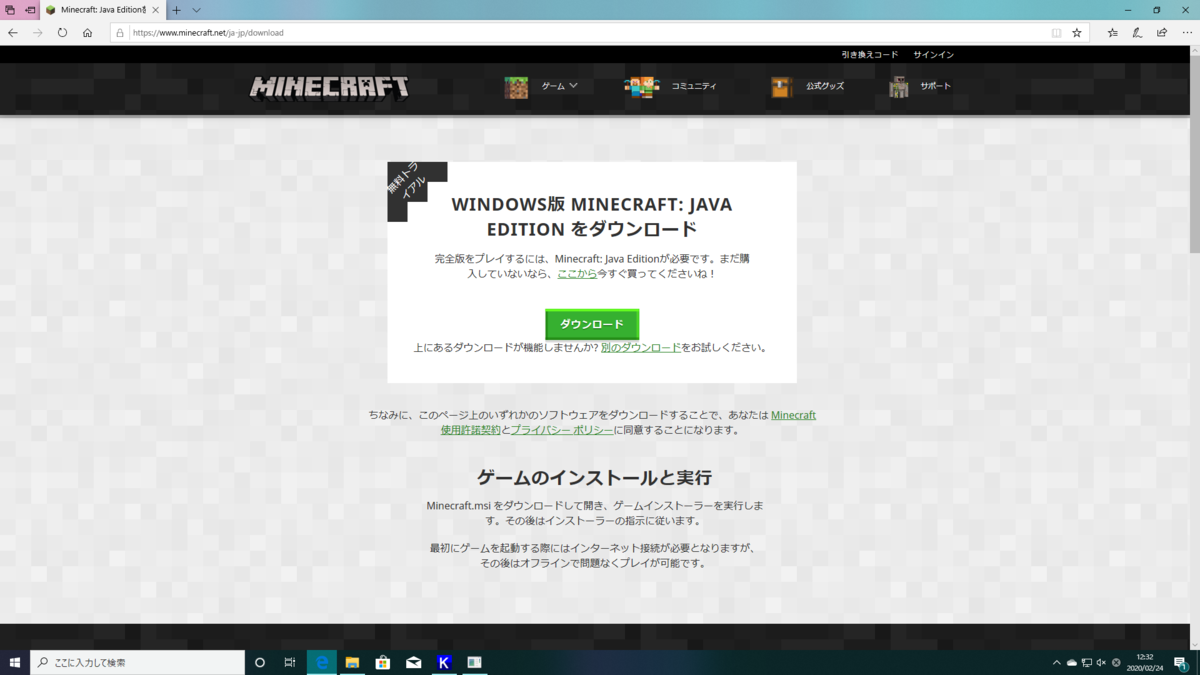Click the Steve and Alex community icon
This screenshot has width=1200, height=675.
pos(642,87)
